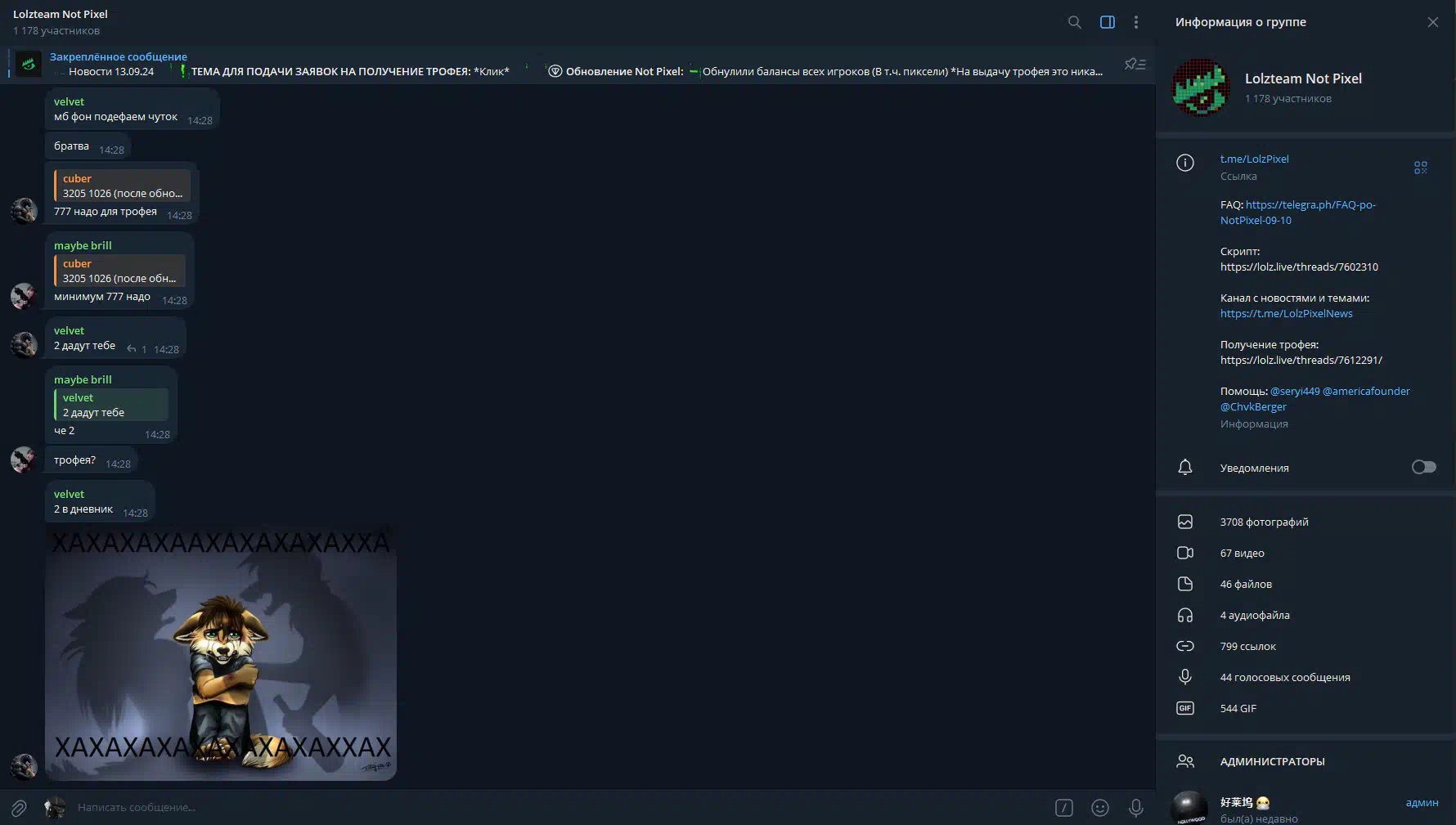
Task: Toggle the info side panel icon
Action: [1108, 22]
